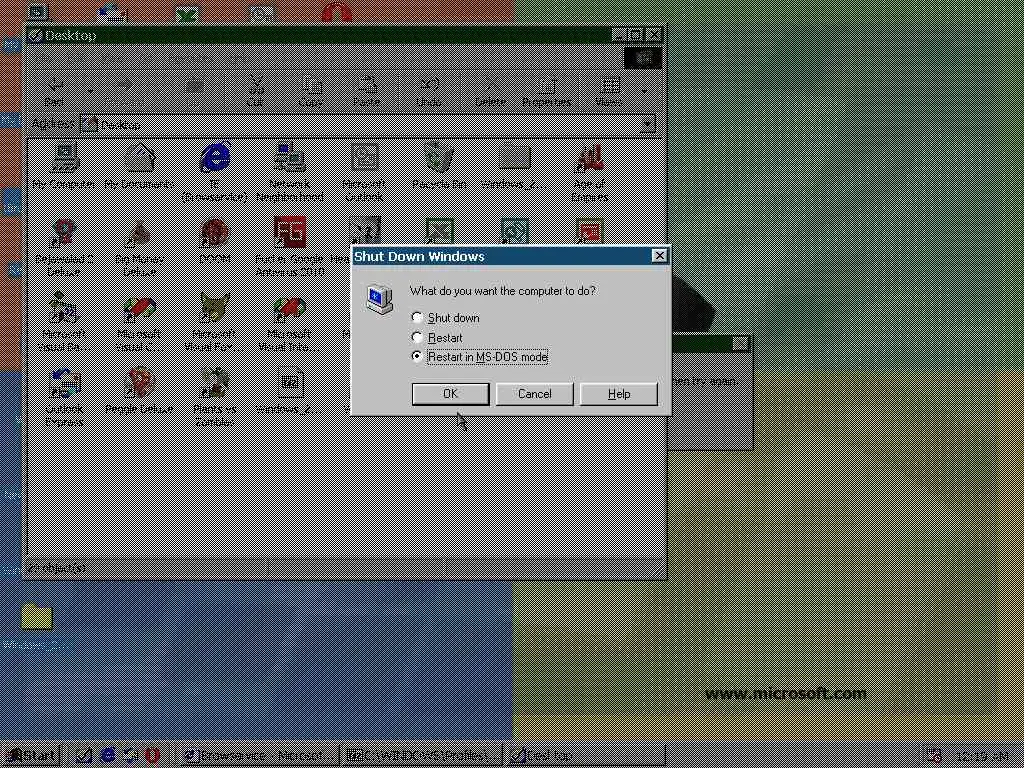1024x768 pixels.
Task: Select the Recycle Bin icon
Action: (440, 167)
